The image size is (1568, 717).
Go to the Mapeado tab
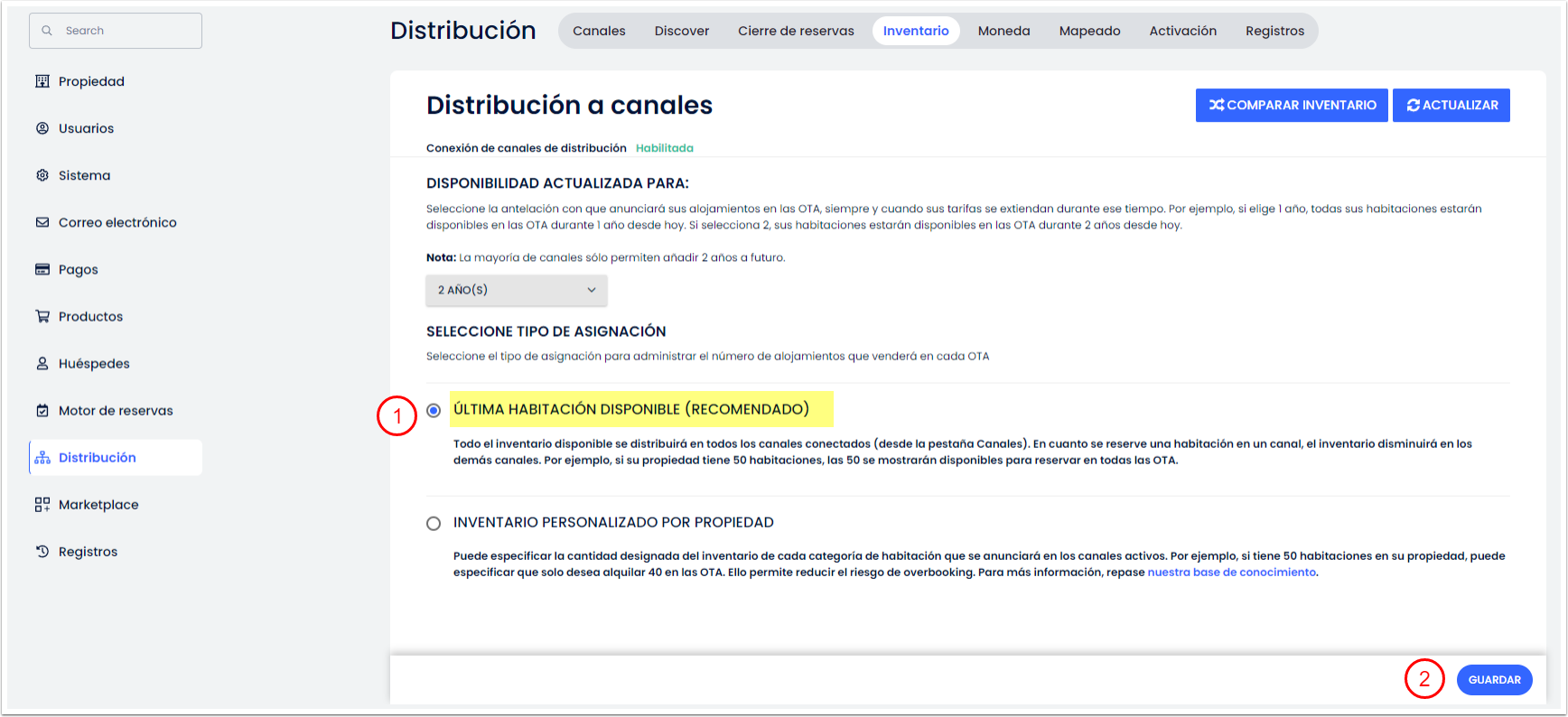pos(1089,31)
